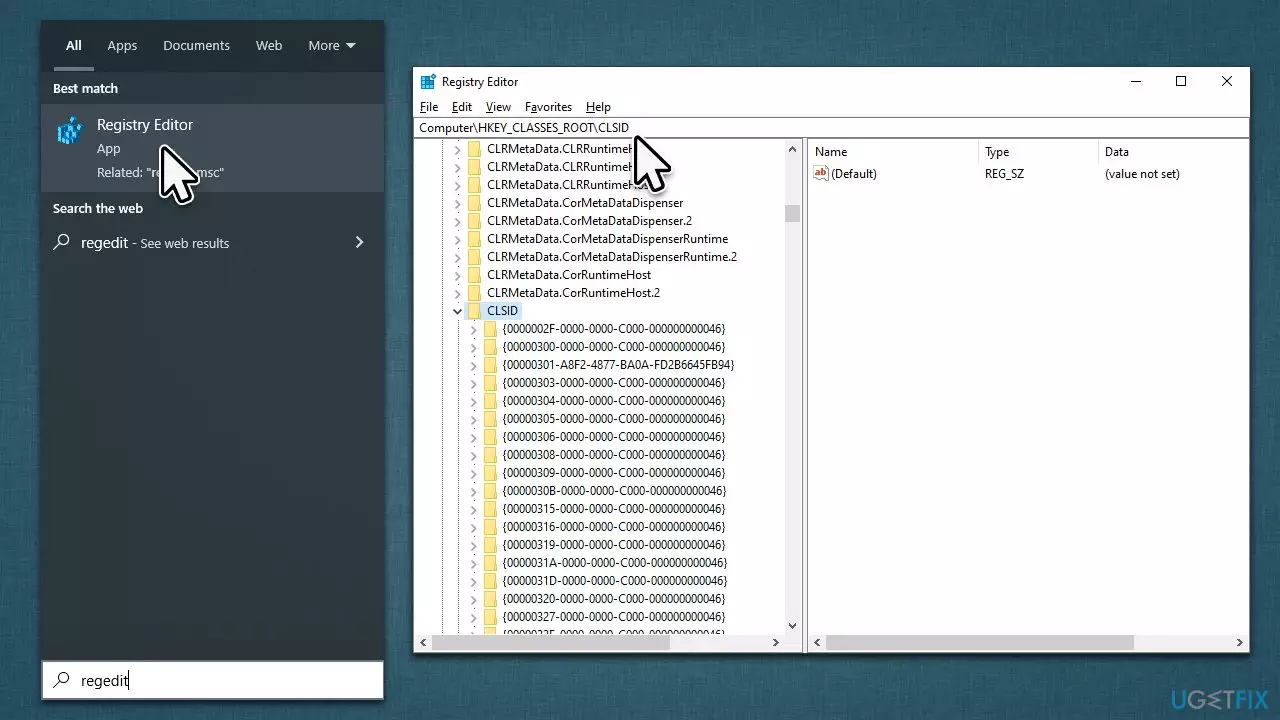Collapse the CLSID key
This screenshot has width=1280, height=720.
[457, 311]
